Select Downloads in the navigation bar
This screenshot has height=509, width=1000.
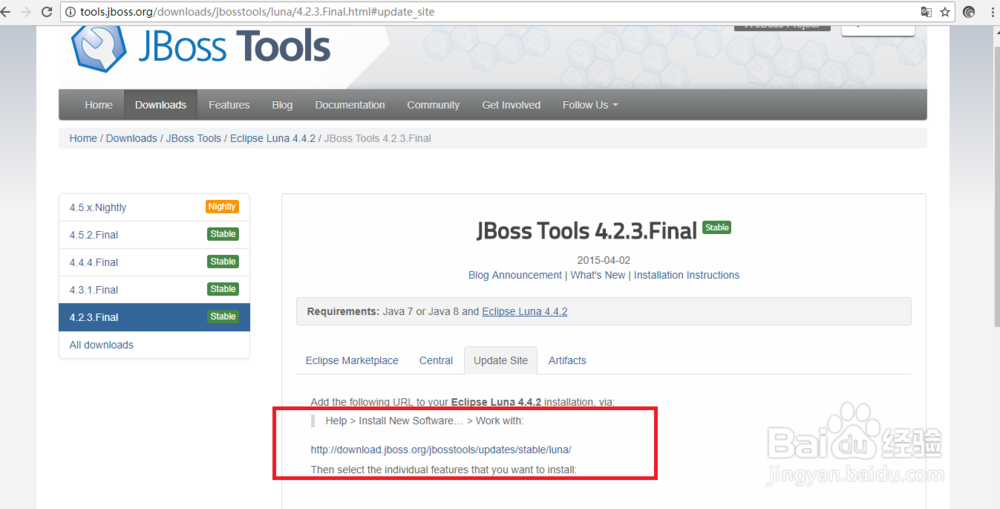tap(160, 105)
